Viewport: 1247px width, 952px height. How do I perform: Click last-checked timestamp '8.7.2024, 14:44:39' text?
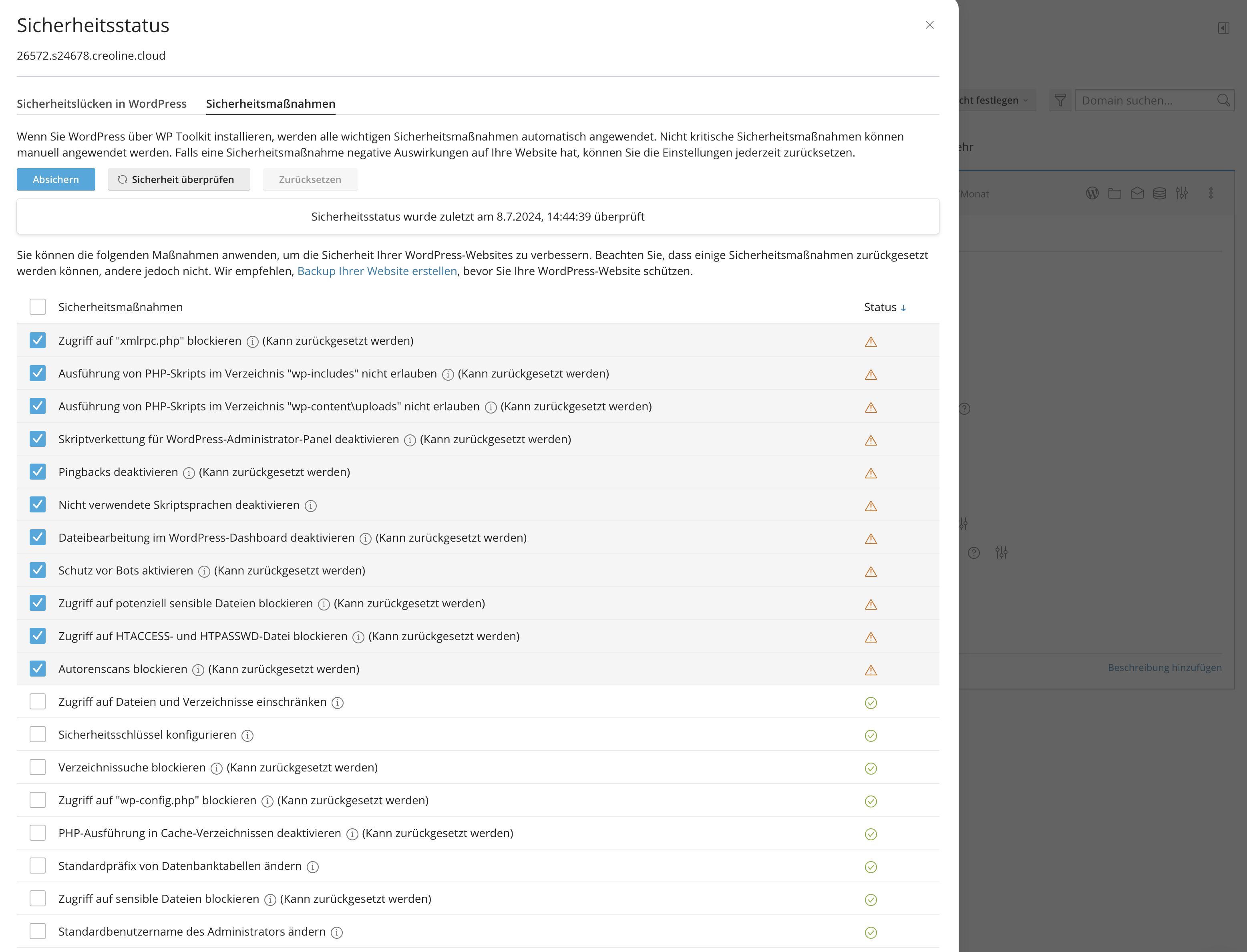point(543,217)
